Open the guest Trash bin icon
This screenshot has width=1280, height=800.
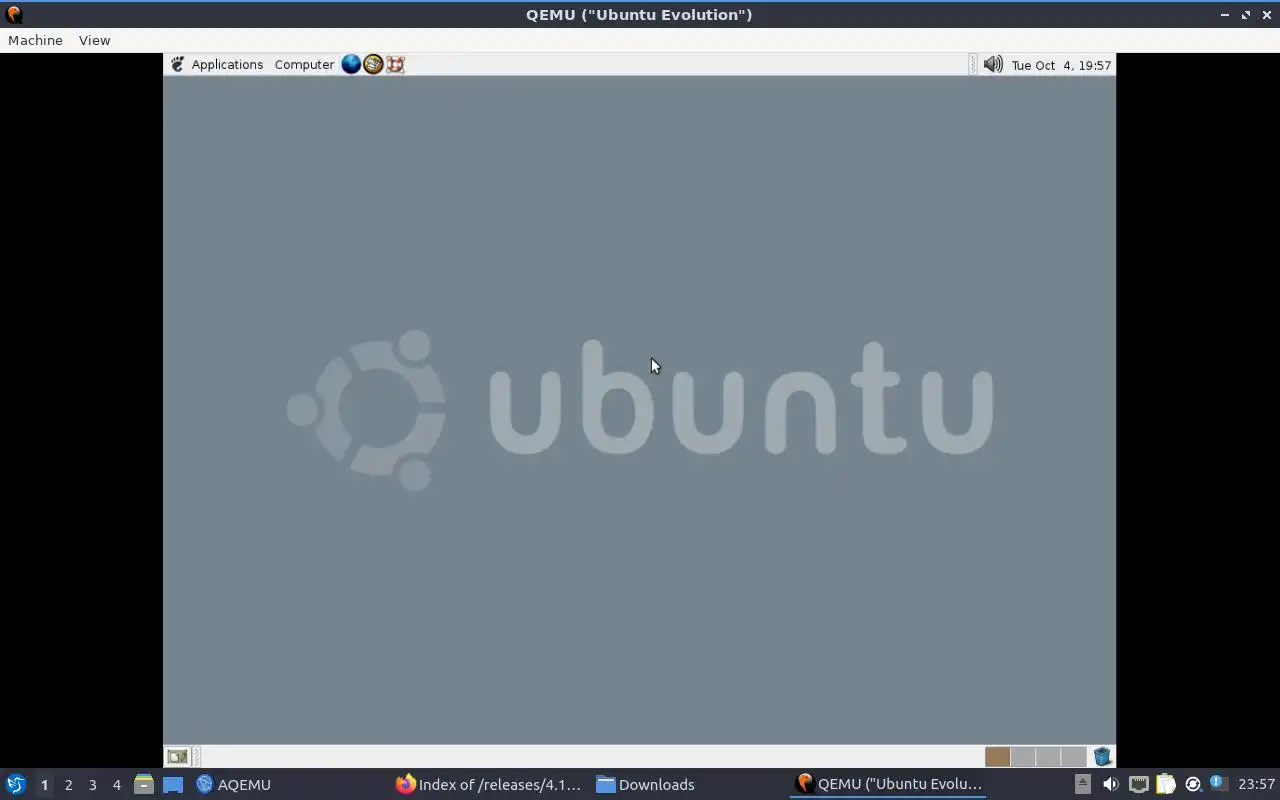(x=1102, y=757)
